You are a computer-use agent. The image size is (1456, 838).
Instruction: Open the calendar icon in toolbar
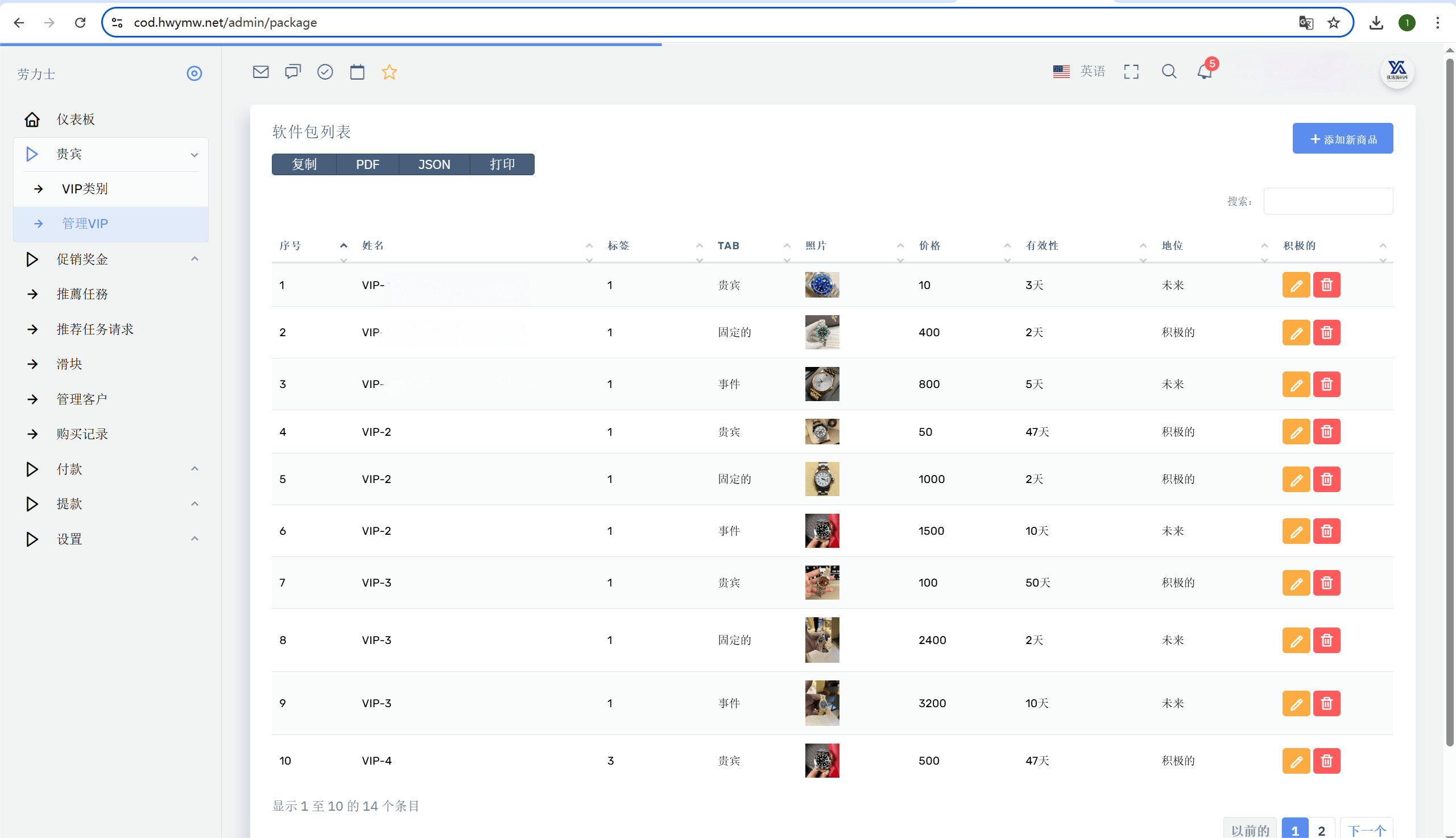click(x=357, y=72)
